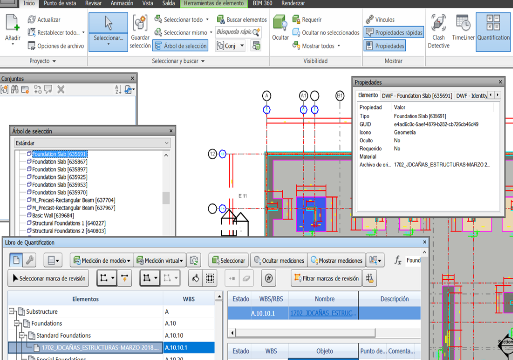Image resolution: width=513 pixels, height=360 pixels.
Task: Open the Herramientas de elemento tab
Action: click(x=214, y=3)
